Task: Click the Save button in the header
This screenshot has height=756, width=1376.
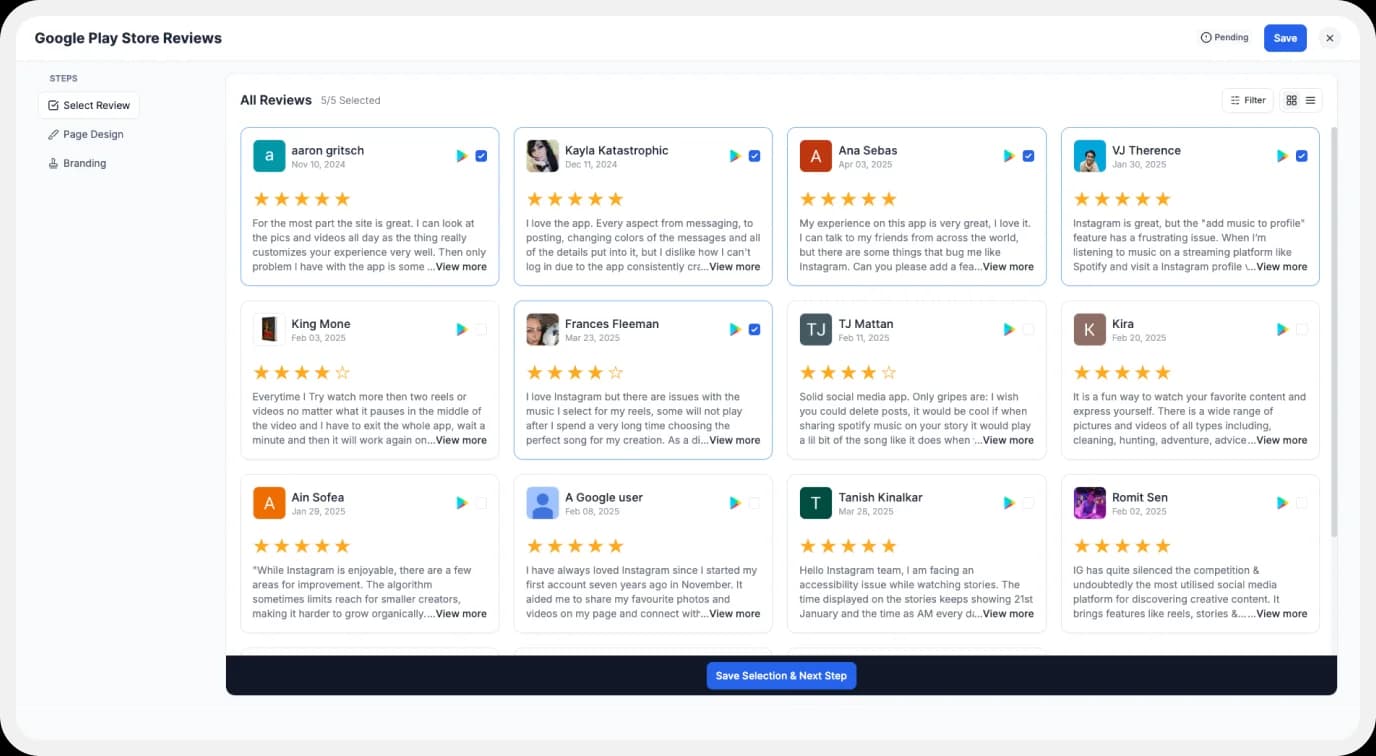Action: (x=1284, y=37)
